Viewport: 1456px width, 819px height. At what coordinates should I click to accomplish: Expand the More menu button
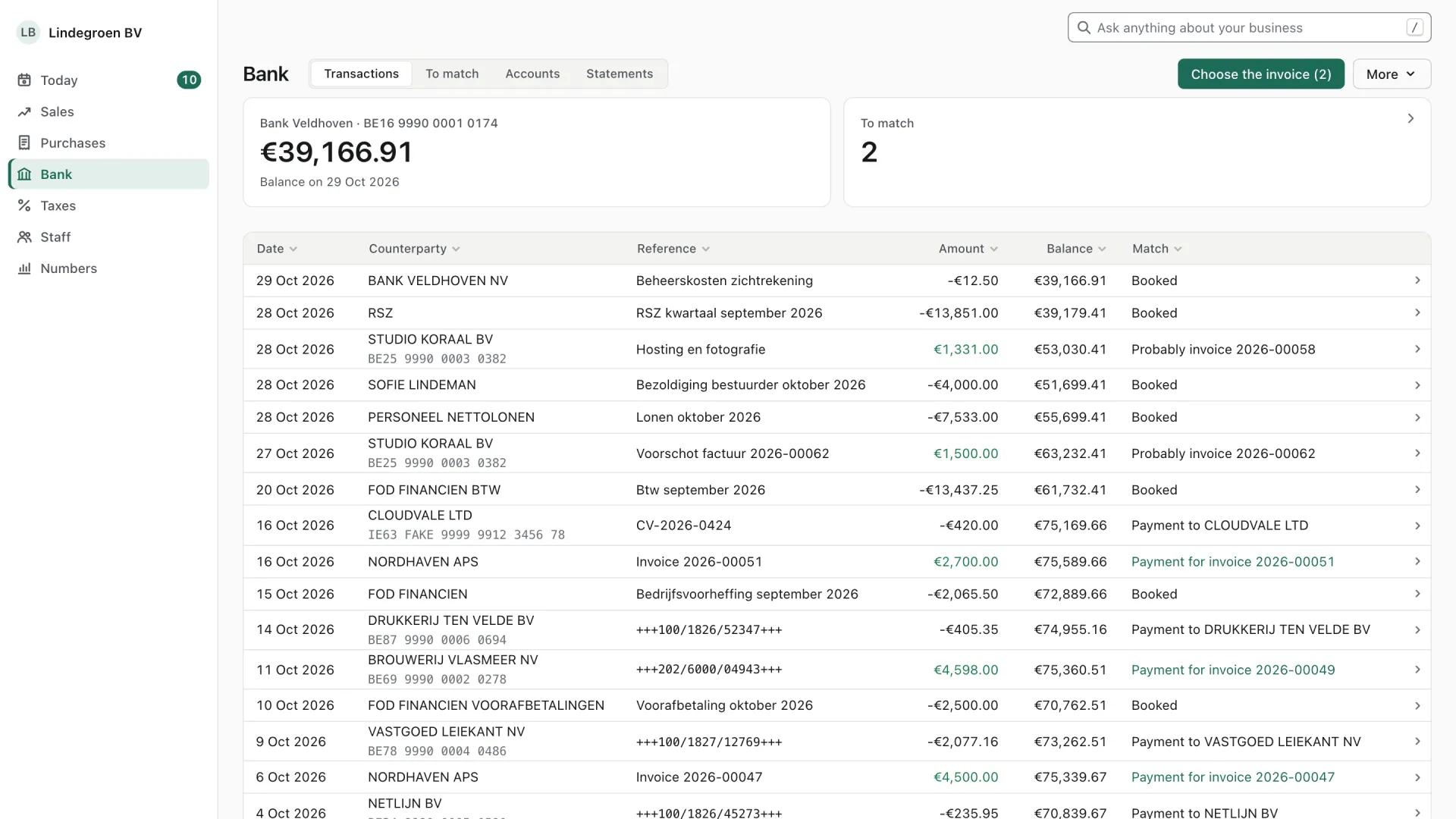(x=1392, y=74)
